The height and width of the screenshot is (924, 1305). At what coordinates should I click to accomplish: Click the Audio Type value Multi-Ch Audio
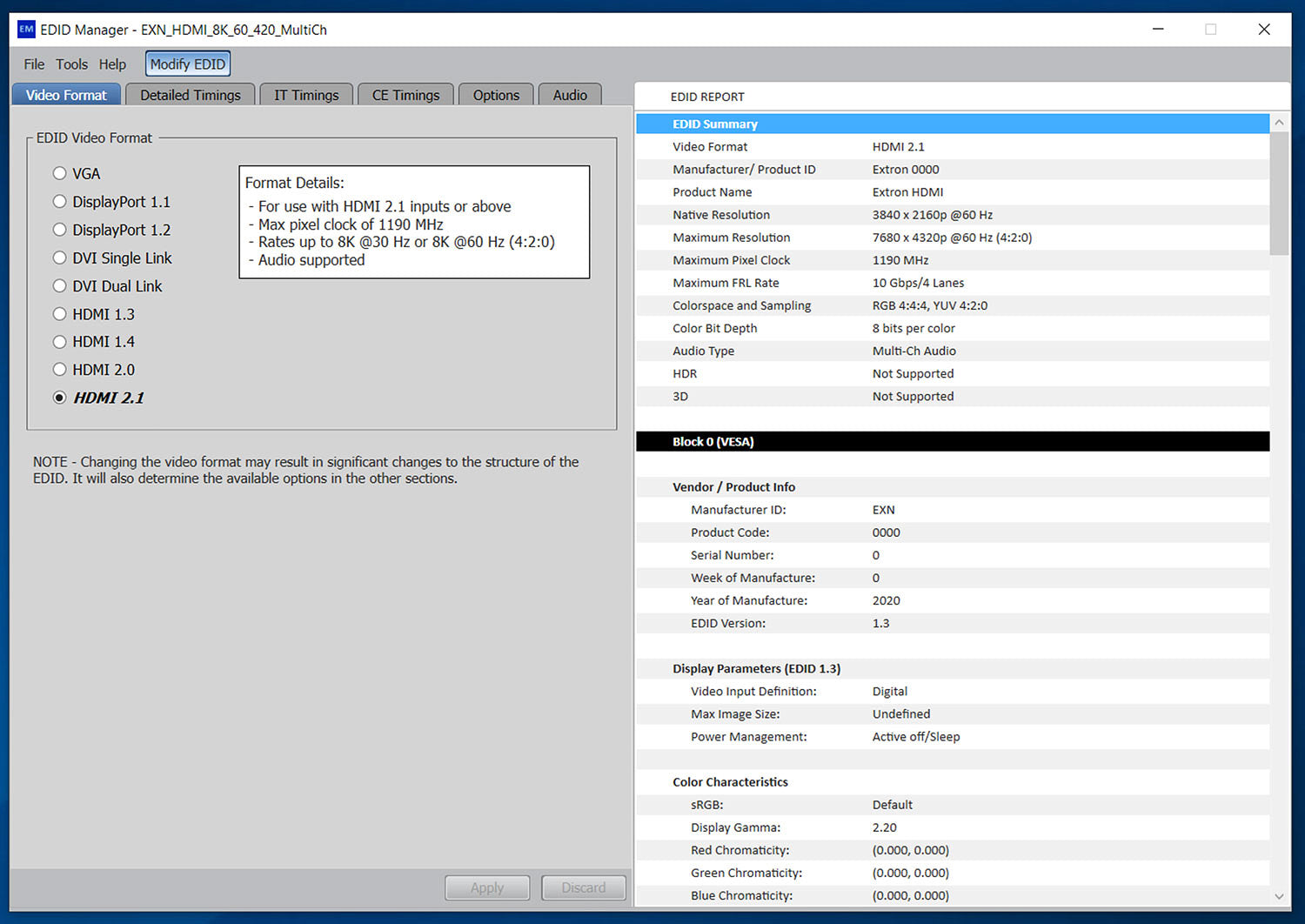coord(914,351)
